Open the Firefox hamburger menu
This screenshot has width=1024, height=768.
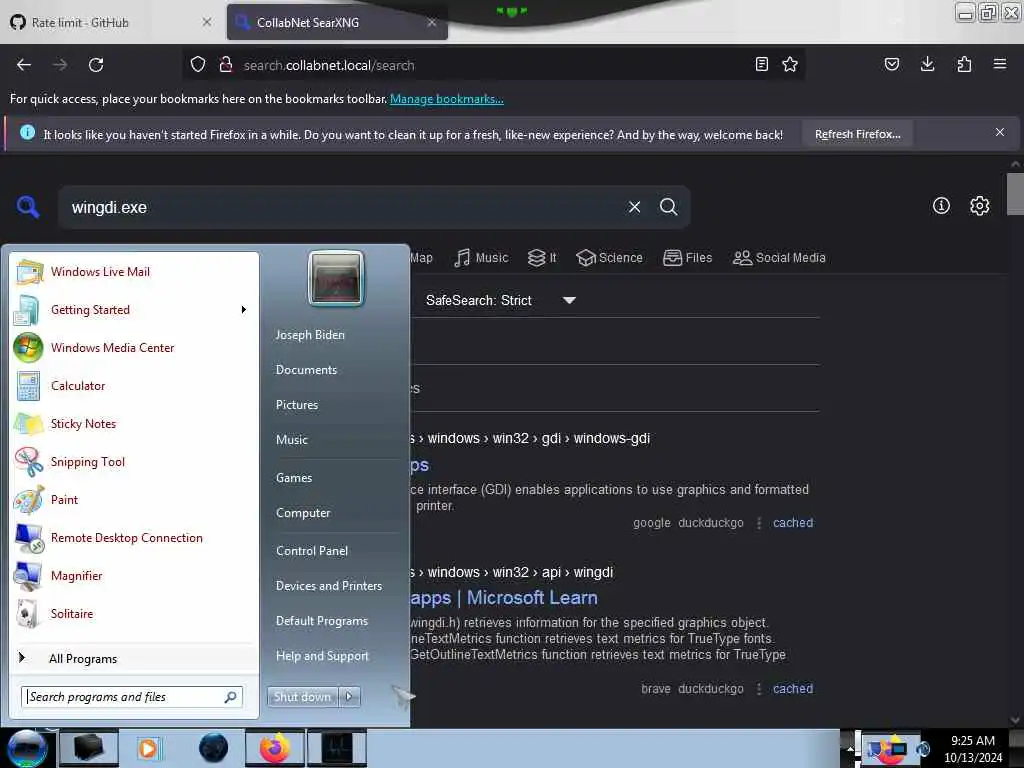point(1000,64)
